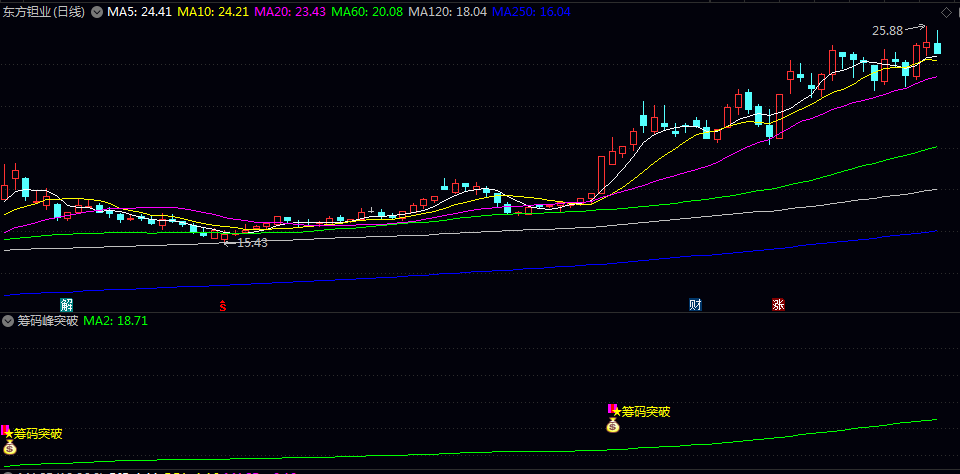Click the 15.43 low price label
Viewport: 960px width, 474px height.
252,243
